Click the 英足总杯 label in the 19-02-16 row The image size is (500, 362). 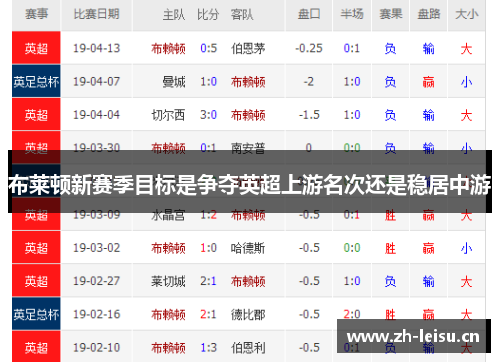36,314
